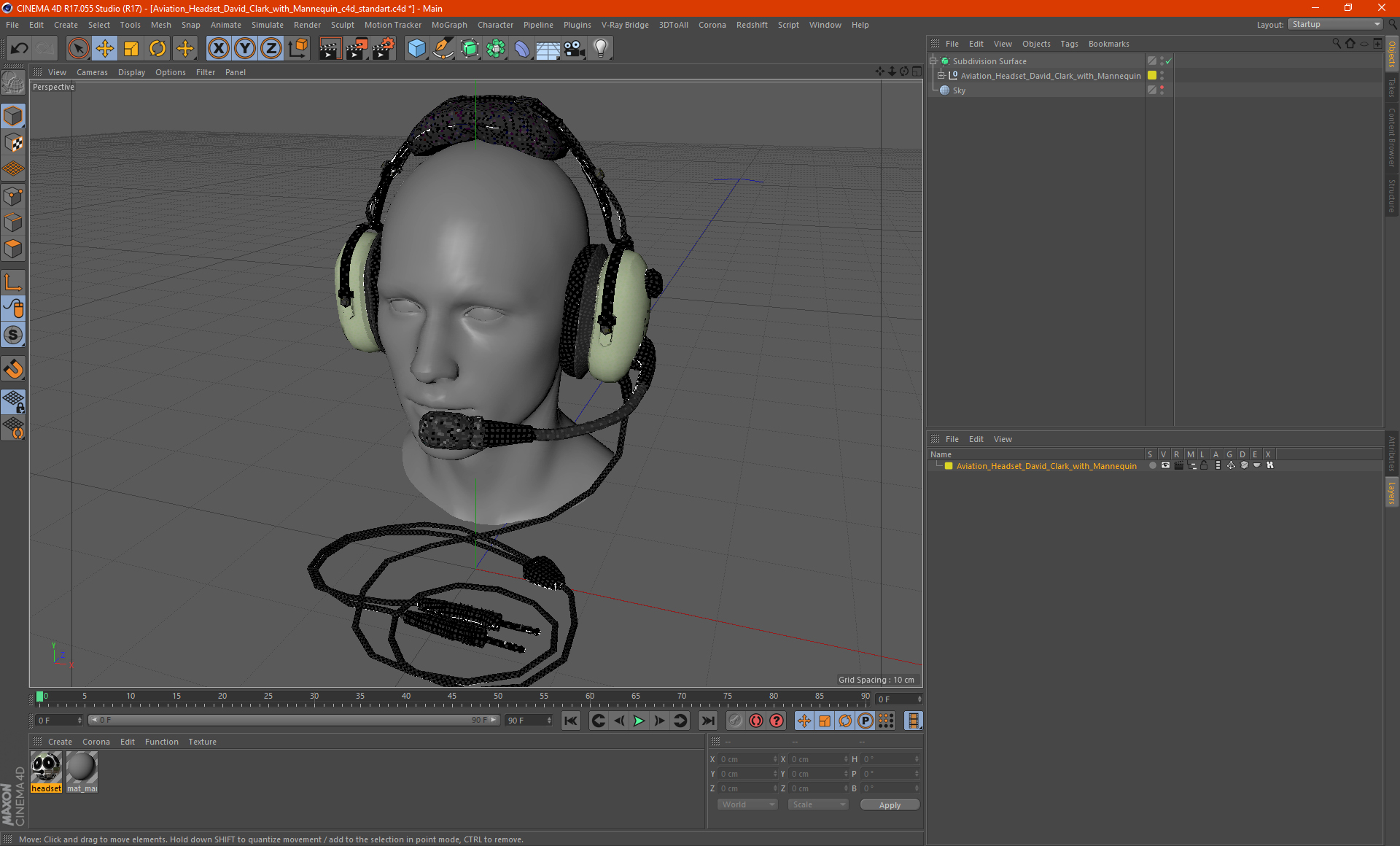Screen dimensions: 1400x846
Task: Click the Locked Workplane icon
Action: (13, 401)
